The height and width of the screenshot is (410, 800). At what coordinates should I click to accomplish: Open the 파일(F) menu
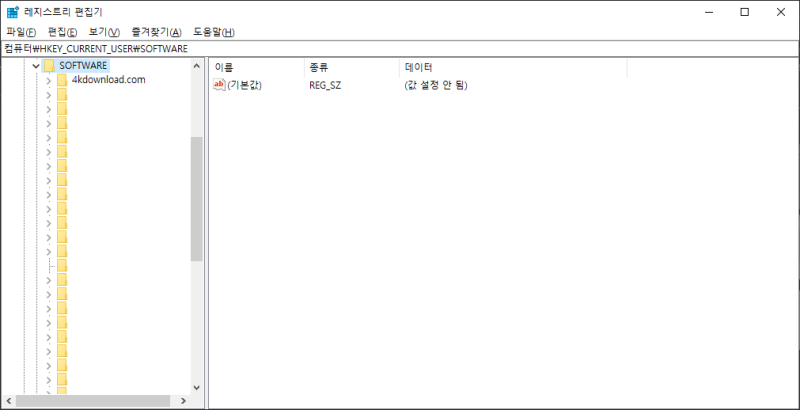coord(21,32)
